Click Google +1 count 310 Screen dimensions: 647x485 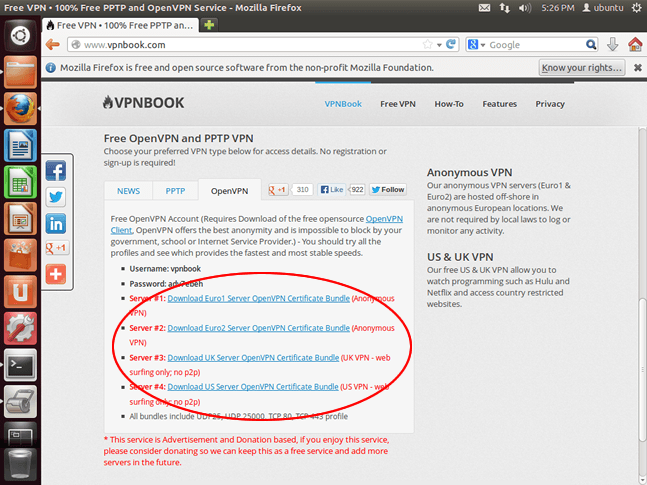302,189
